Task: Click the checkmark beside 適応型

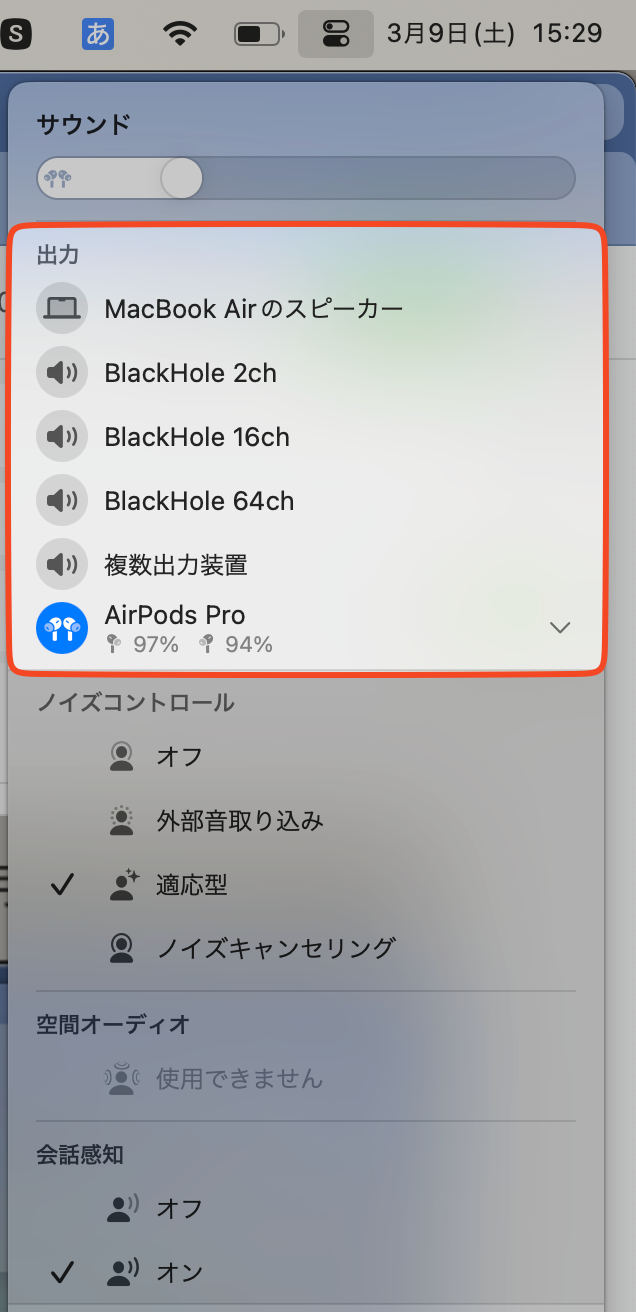Action: click(62, 884)
